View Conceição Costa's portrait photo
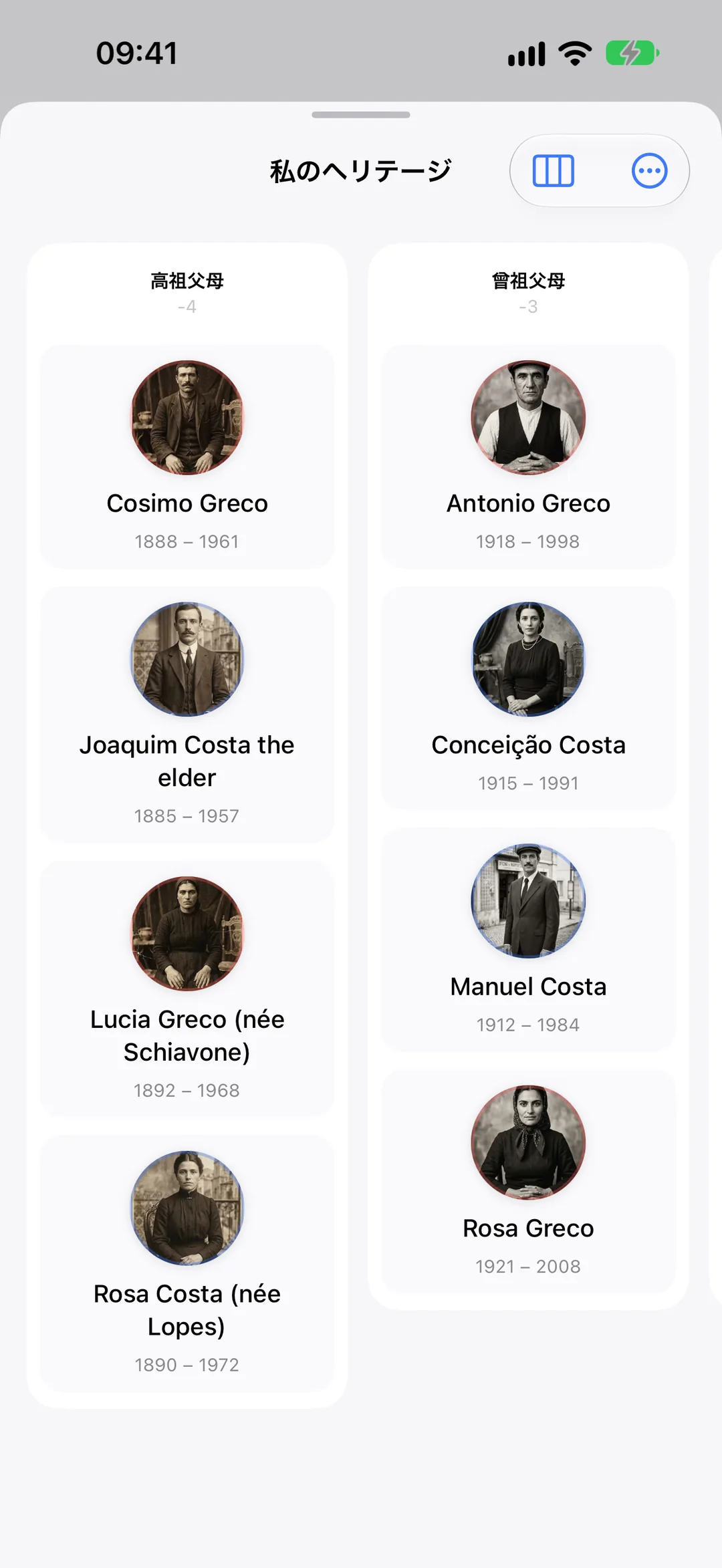The width and height of the screenshot is (722, 1568). 528,659
